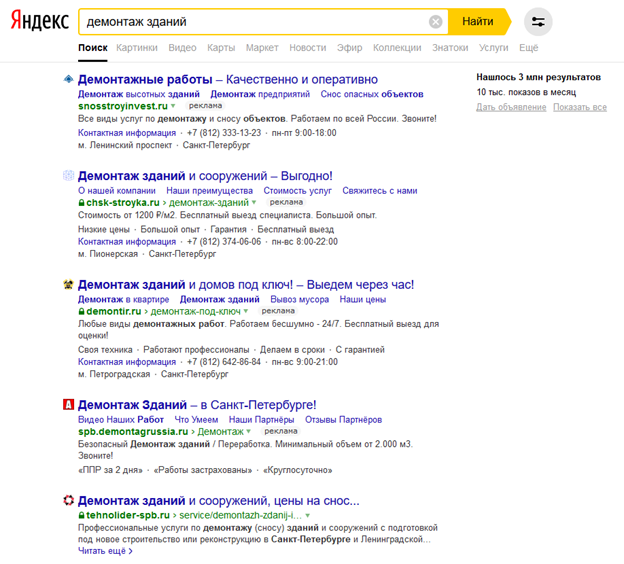Click lock icon beside demontir.ru
The image size is (624, 564).
click(81, 311)
